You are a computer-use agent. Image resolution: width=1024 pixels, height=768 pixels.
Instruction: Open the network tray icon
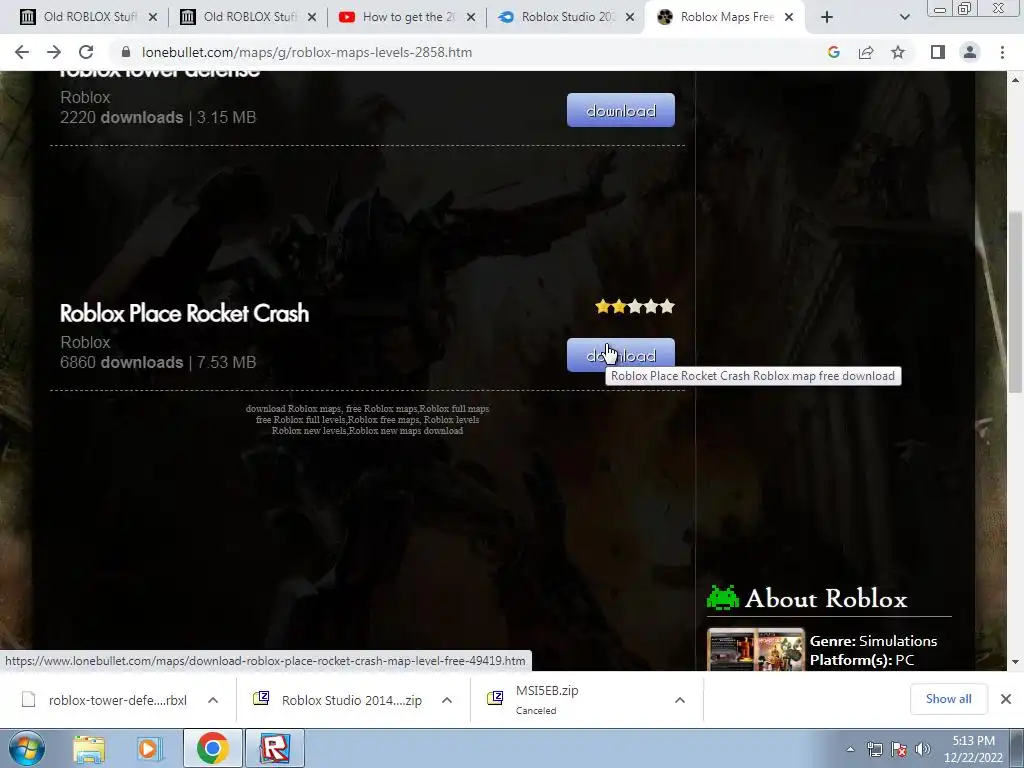tap(874, 749)
